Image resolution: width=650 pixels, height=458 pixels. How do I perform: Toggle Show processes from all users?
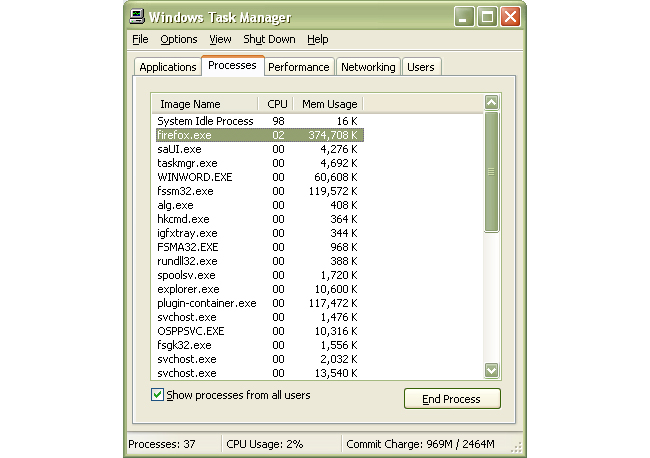click(157, 395)
